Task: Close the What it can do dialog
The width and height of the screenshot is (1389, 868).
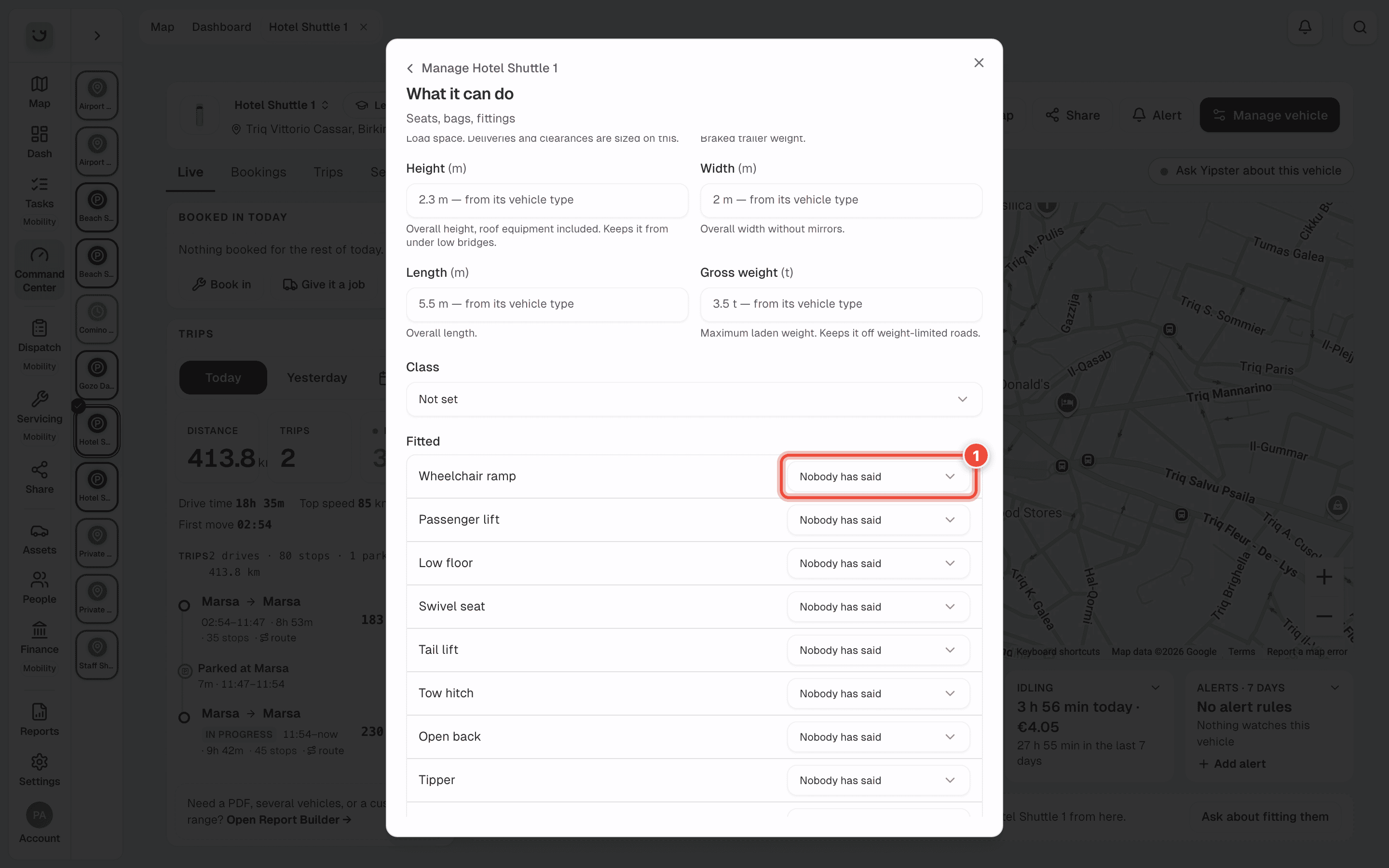Action: [x=979, y=63]
